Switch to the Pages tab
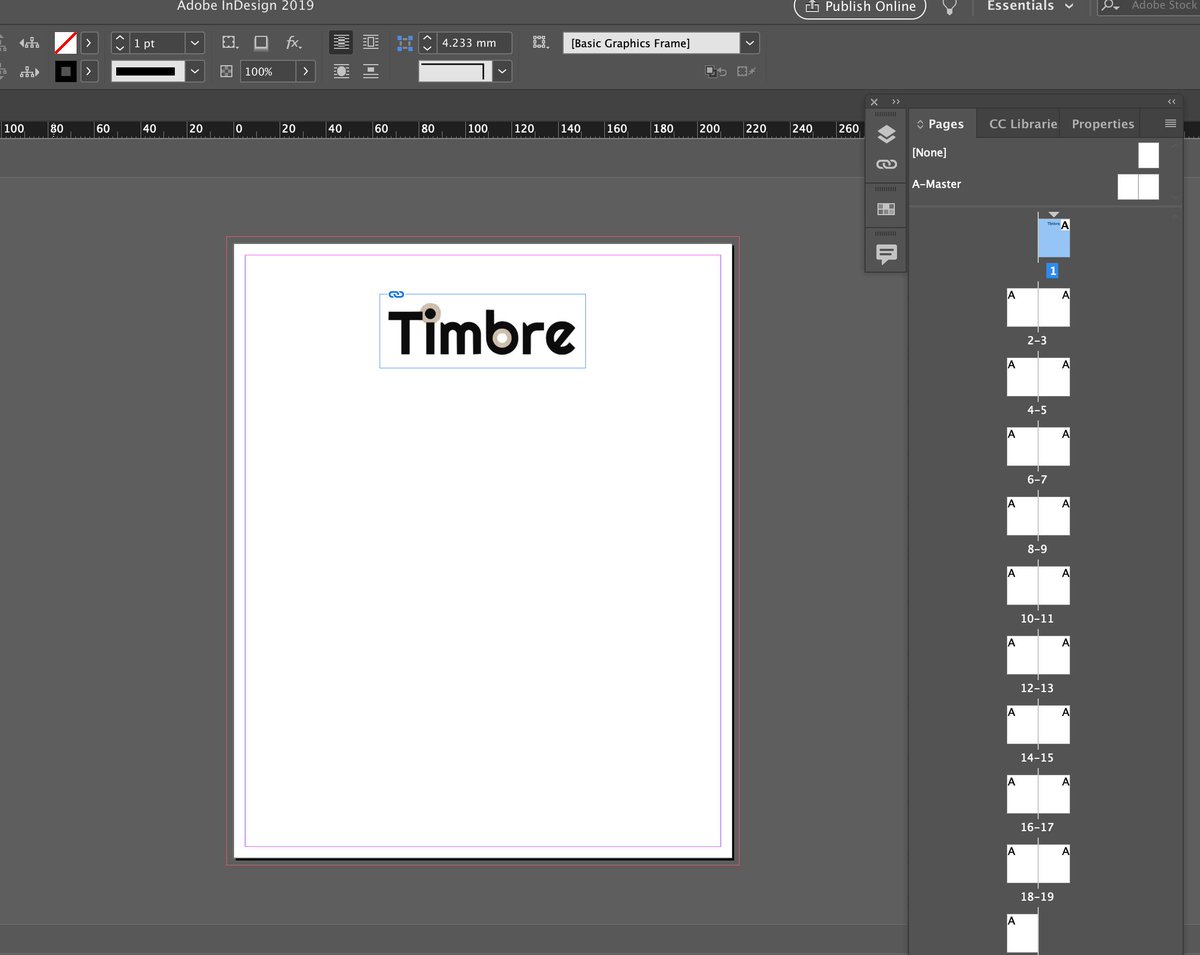Screen dimensions: 1200x955 (941, 124)
